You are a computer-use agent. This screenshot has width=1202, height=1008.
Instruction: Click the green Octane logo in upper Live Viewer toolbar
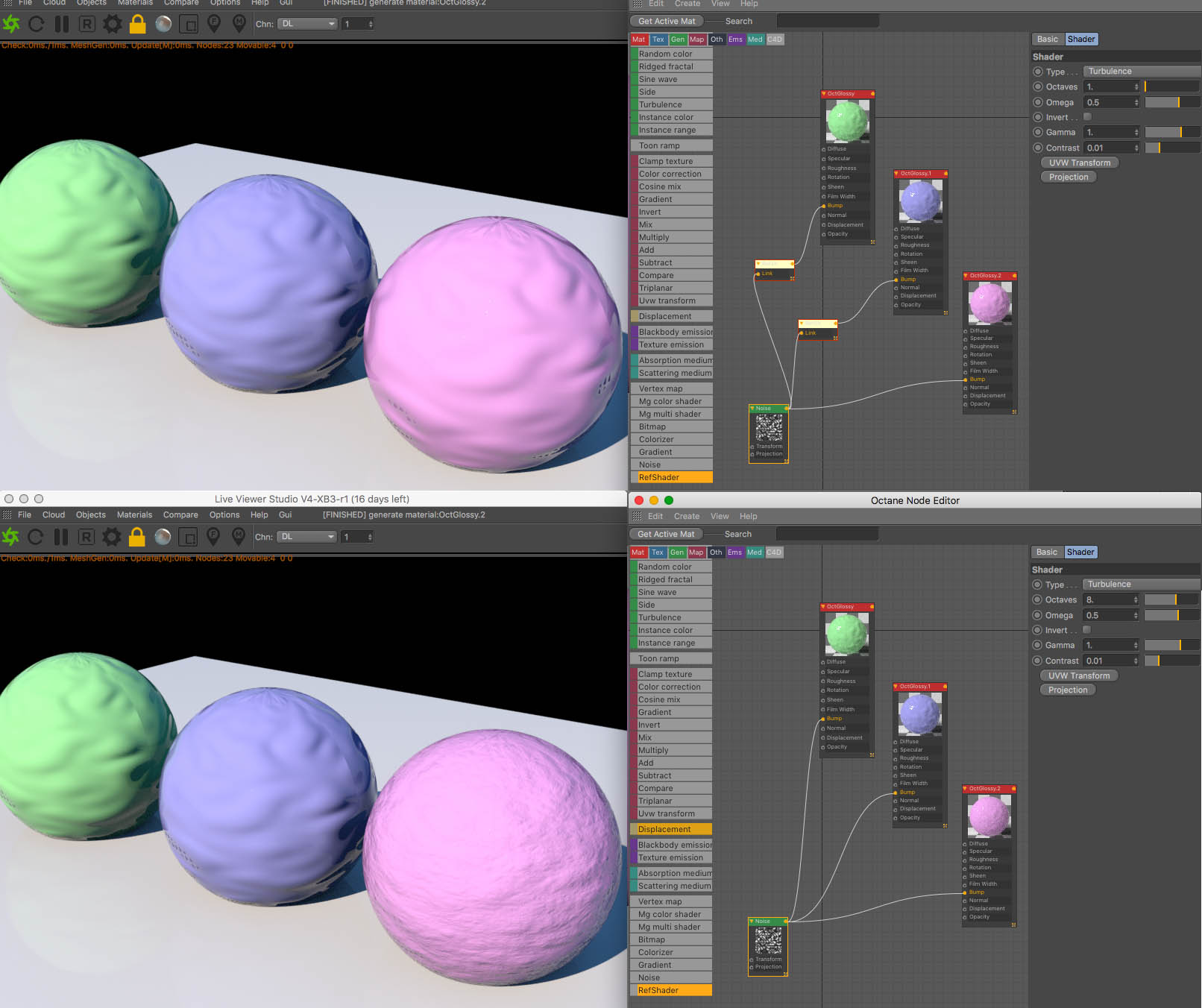click(11, 24)
